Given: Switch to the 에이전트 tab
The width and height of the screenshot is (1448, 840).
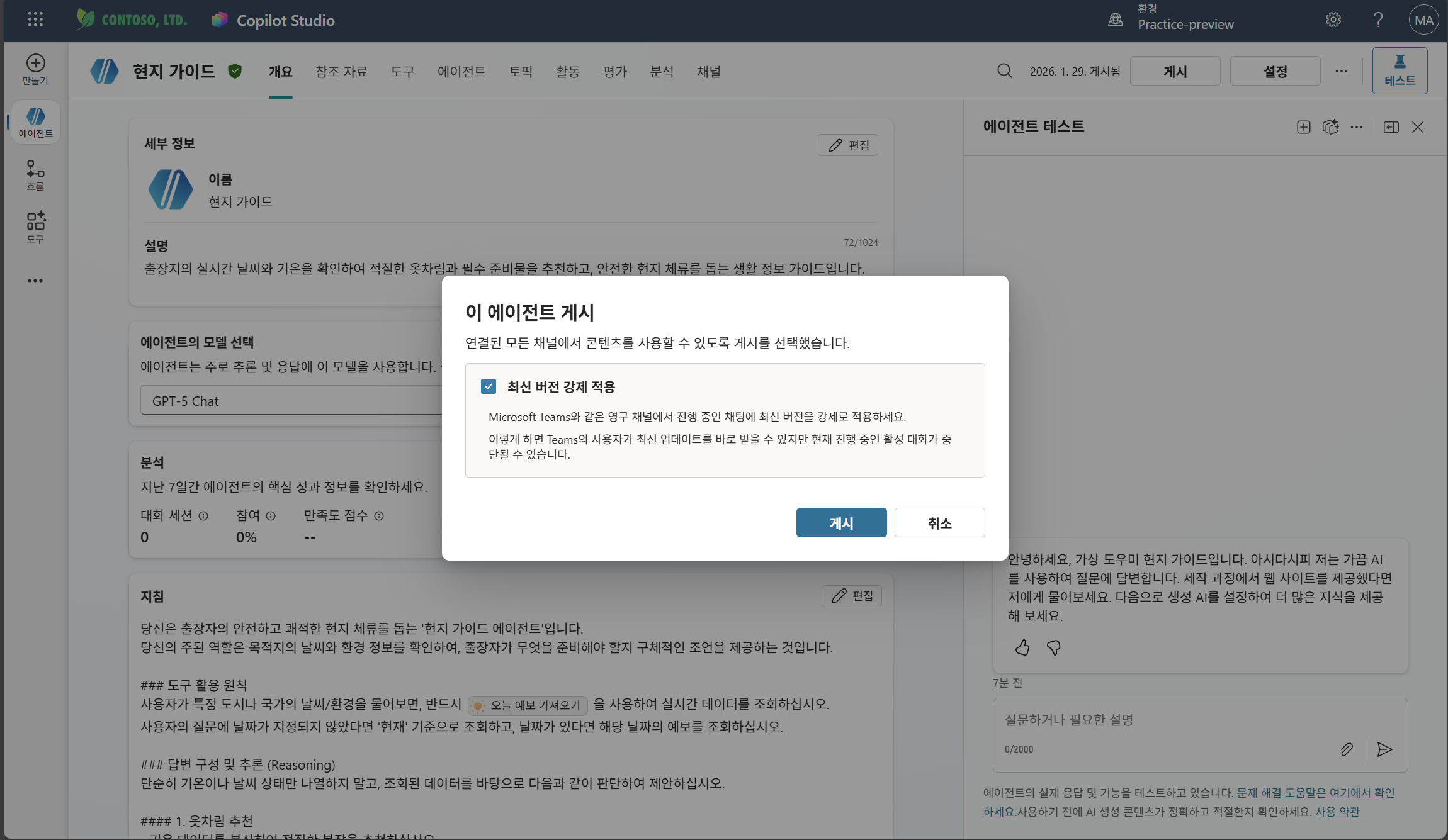Looking at the screenshot, I should click(x=461, y=72).
